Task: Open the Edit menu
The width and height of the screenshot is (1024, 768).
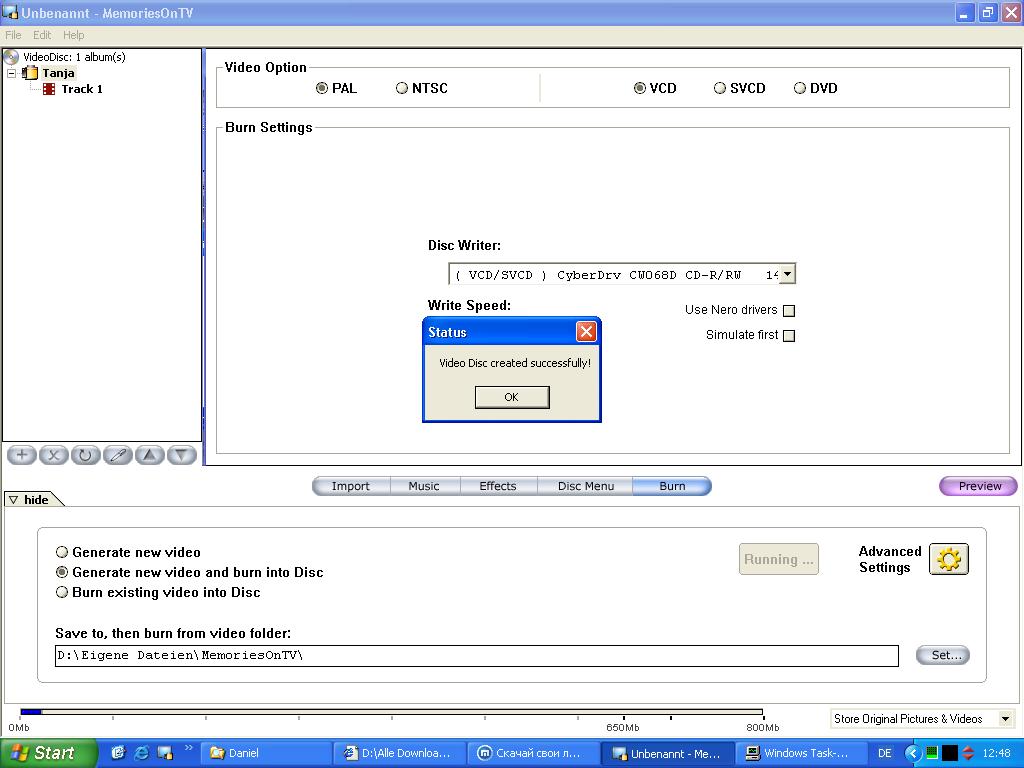Action: click(x=42, y=35)
